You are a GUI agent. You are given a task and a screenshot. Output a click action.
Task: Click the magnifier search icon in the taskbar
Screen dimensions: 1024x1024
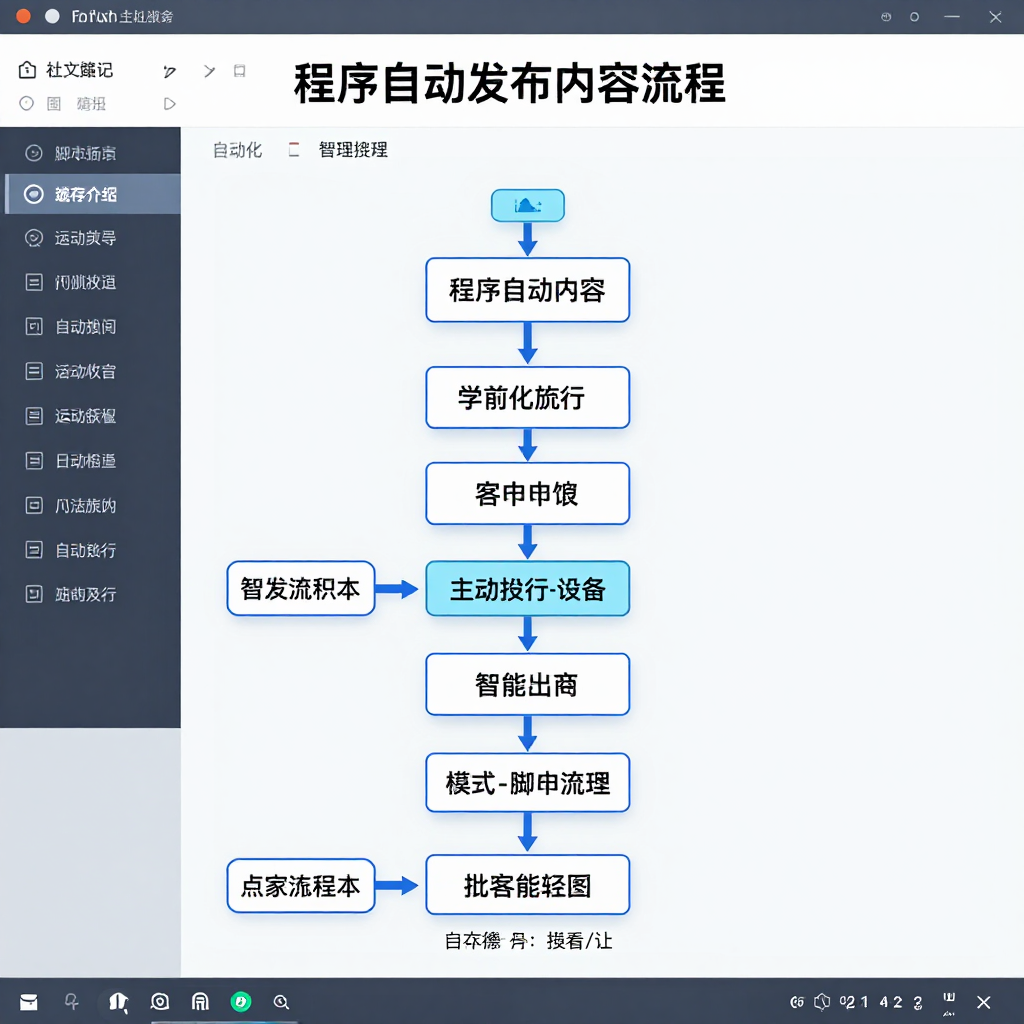tap(281, 1002)
